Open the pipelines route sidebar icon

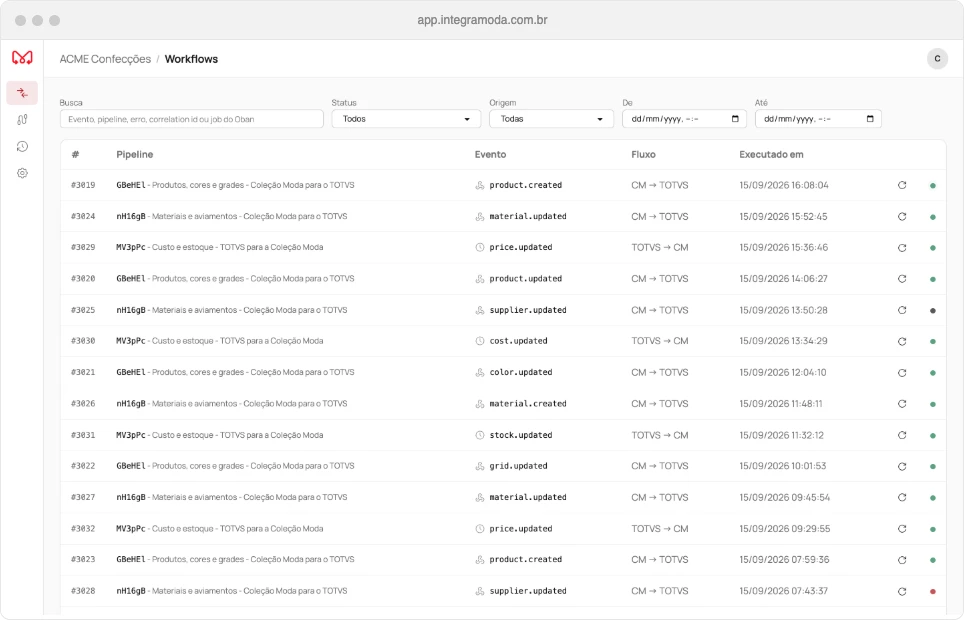[x=22, y=120]
